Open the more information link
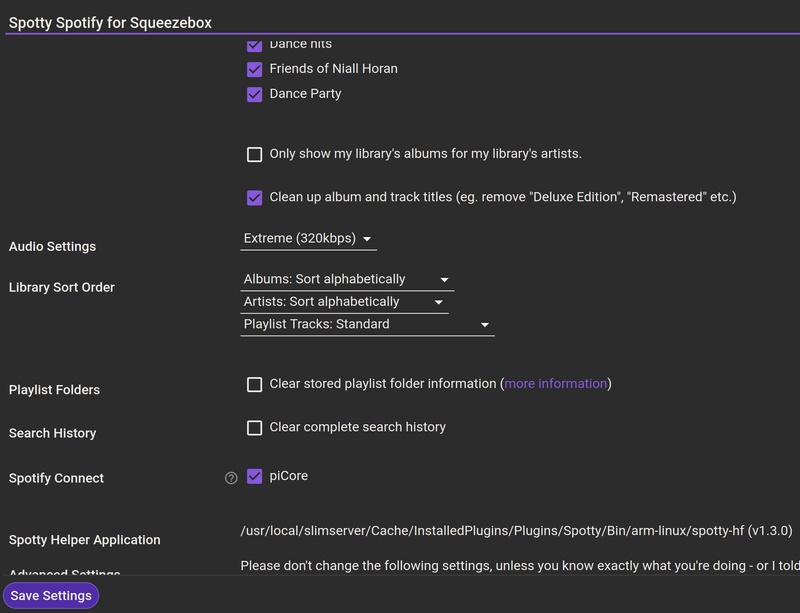Image resolution: width=800 pixels, height=613 pixels. [555, 383]
